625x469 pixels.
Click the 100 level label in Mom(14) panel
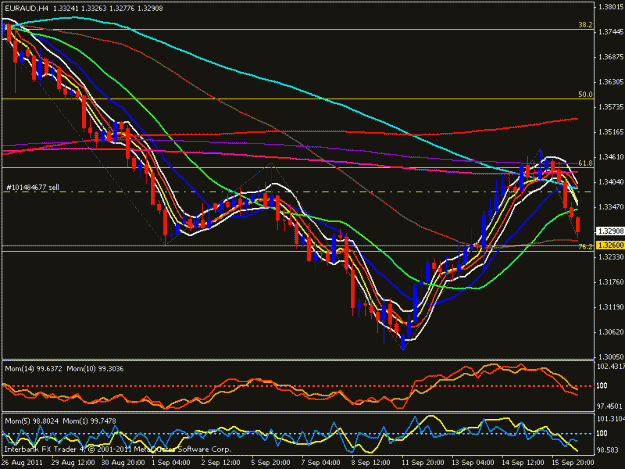[x=602, y=386]
